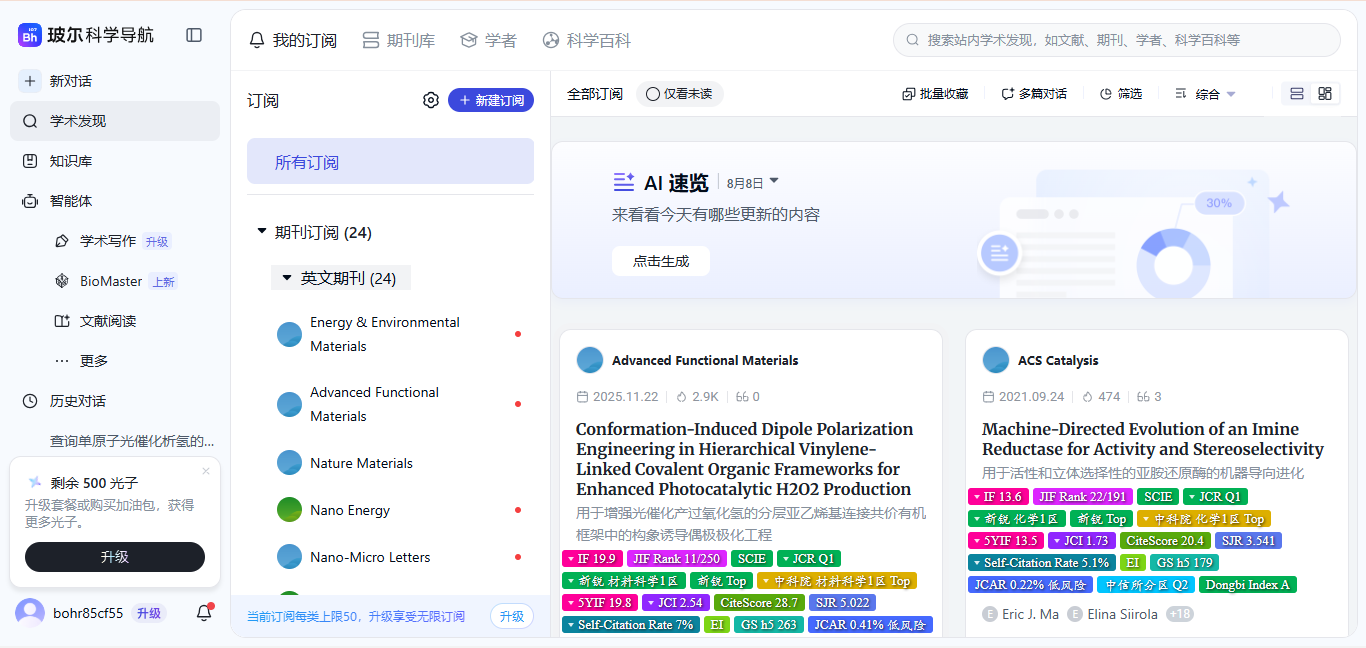
Task: Click the dark 升级 button in photon card
Action: click(115, 557)
